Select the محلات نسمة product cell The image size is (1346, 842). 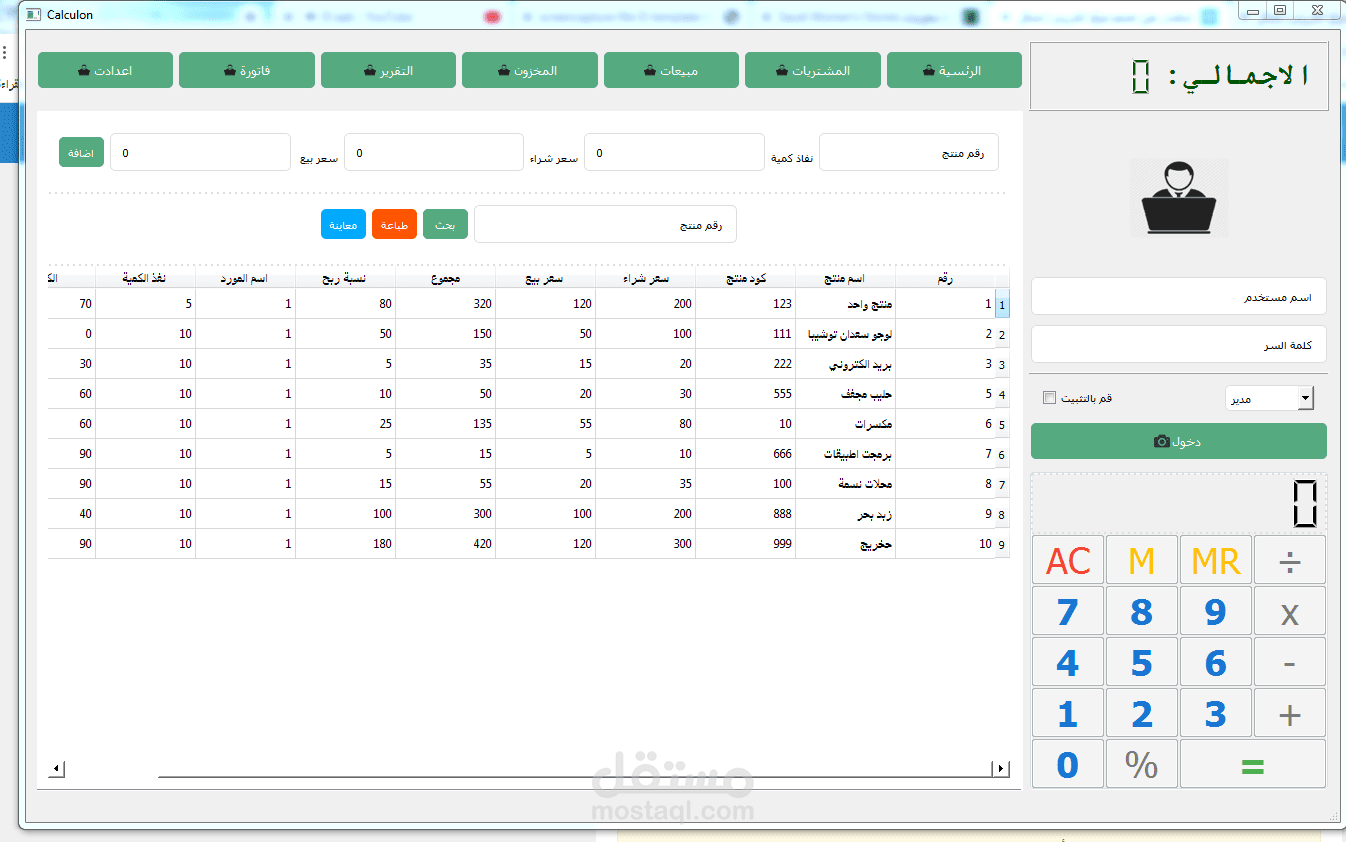click(845, 484)
